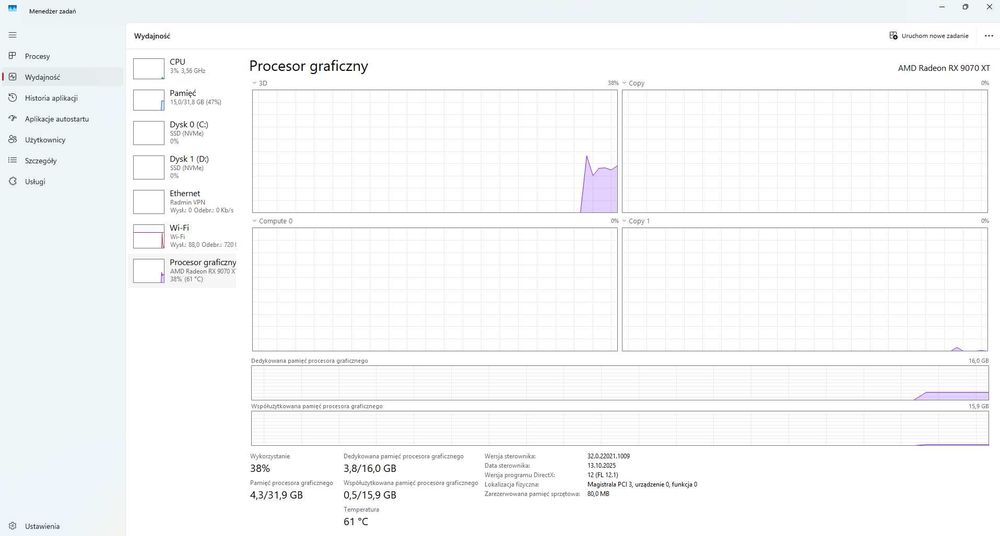The image size is (1000, 536).
Task: Open the three-dots more options menu
Action: tap(989, 36)
